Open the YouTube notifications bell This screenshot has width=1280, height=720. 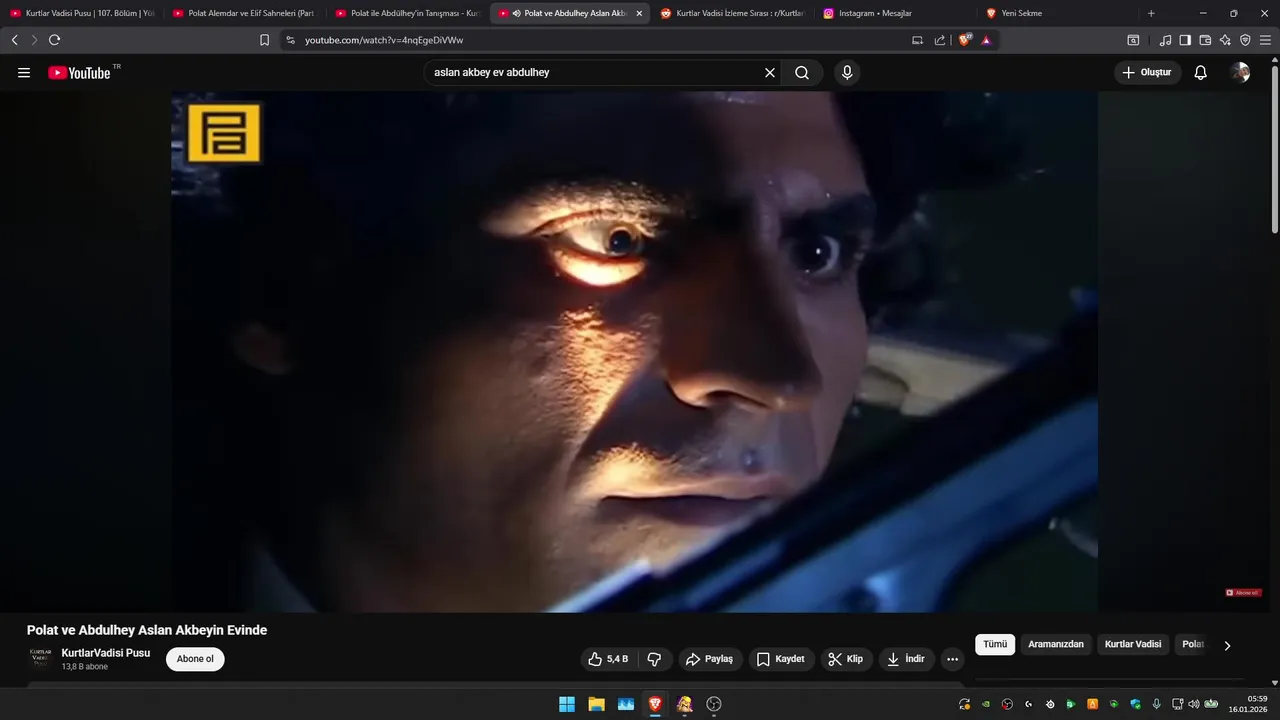click(x=1201, y=73)
